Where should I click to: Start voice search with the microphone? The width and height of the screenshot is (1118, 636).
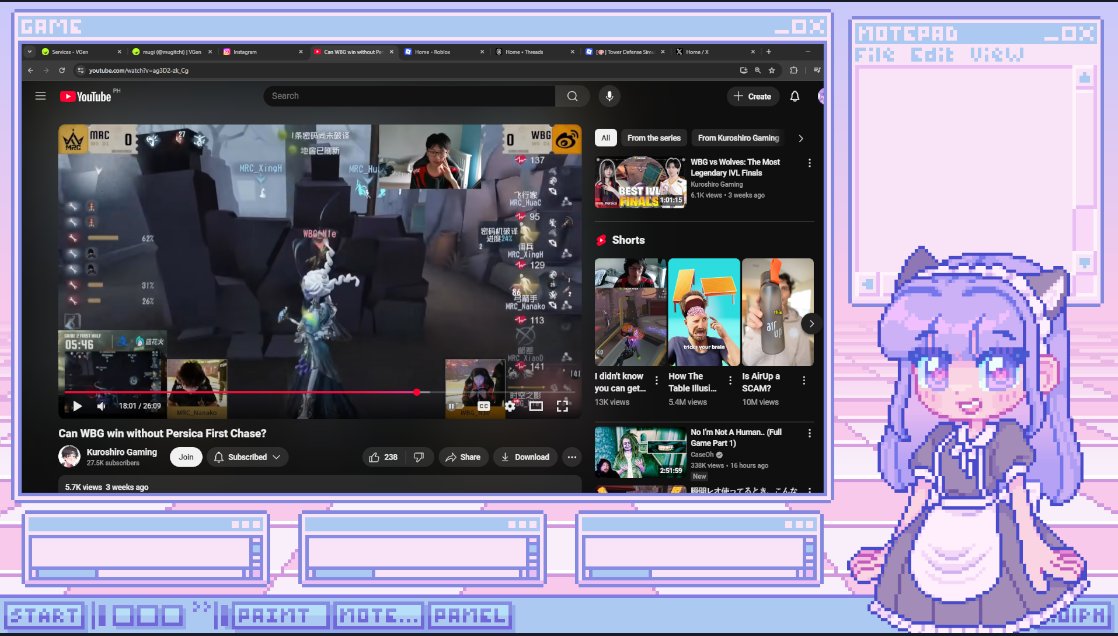tap(609, 96)
